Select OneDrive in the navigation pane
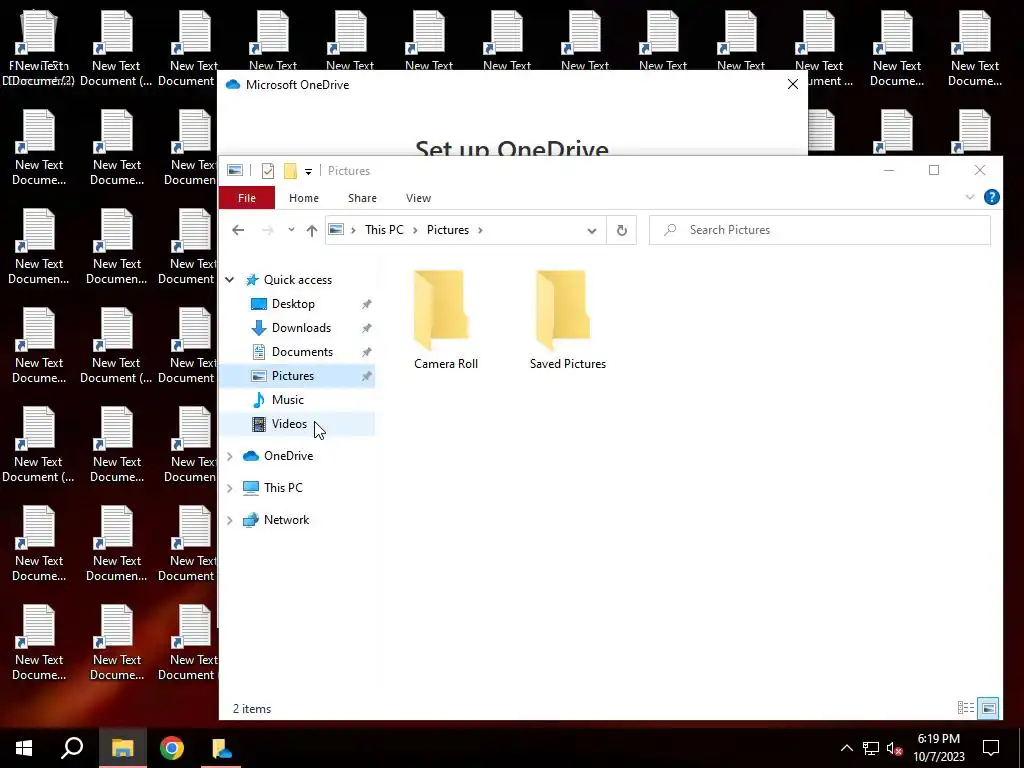The width and height of the screenshot is (1024, 768). pyautogui.click(x=288, y=456)
